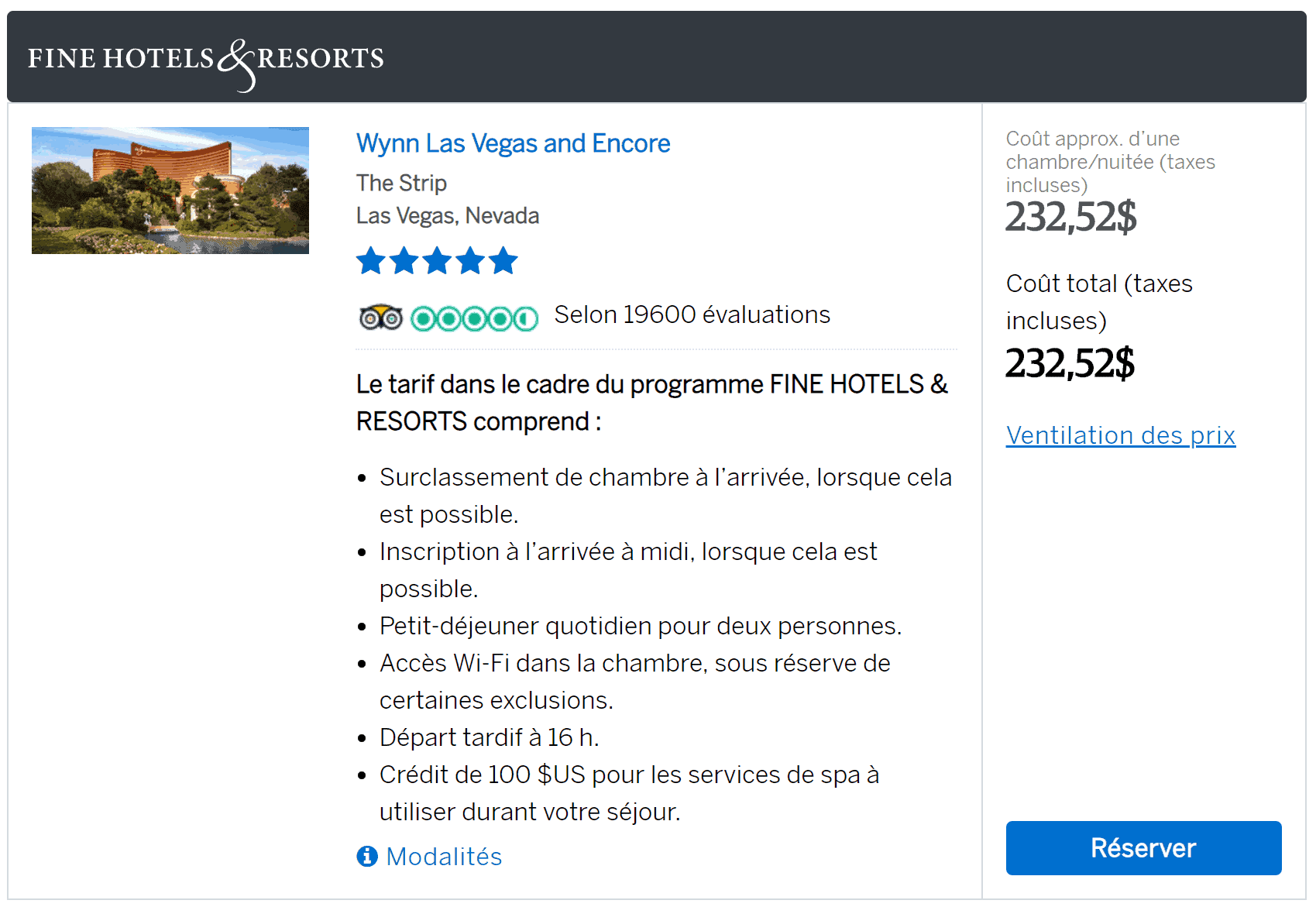Select the middle blue star icon
1316x907 pixels.
click(437, 261)
